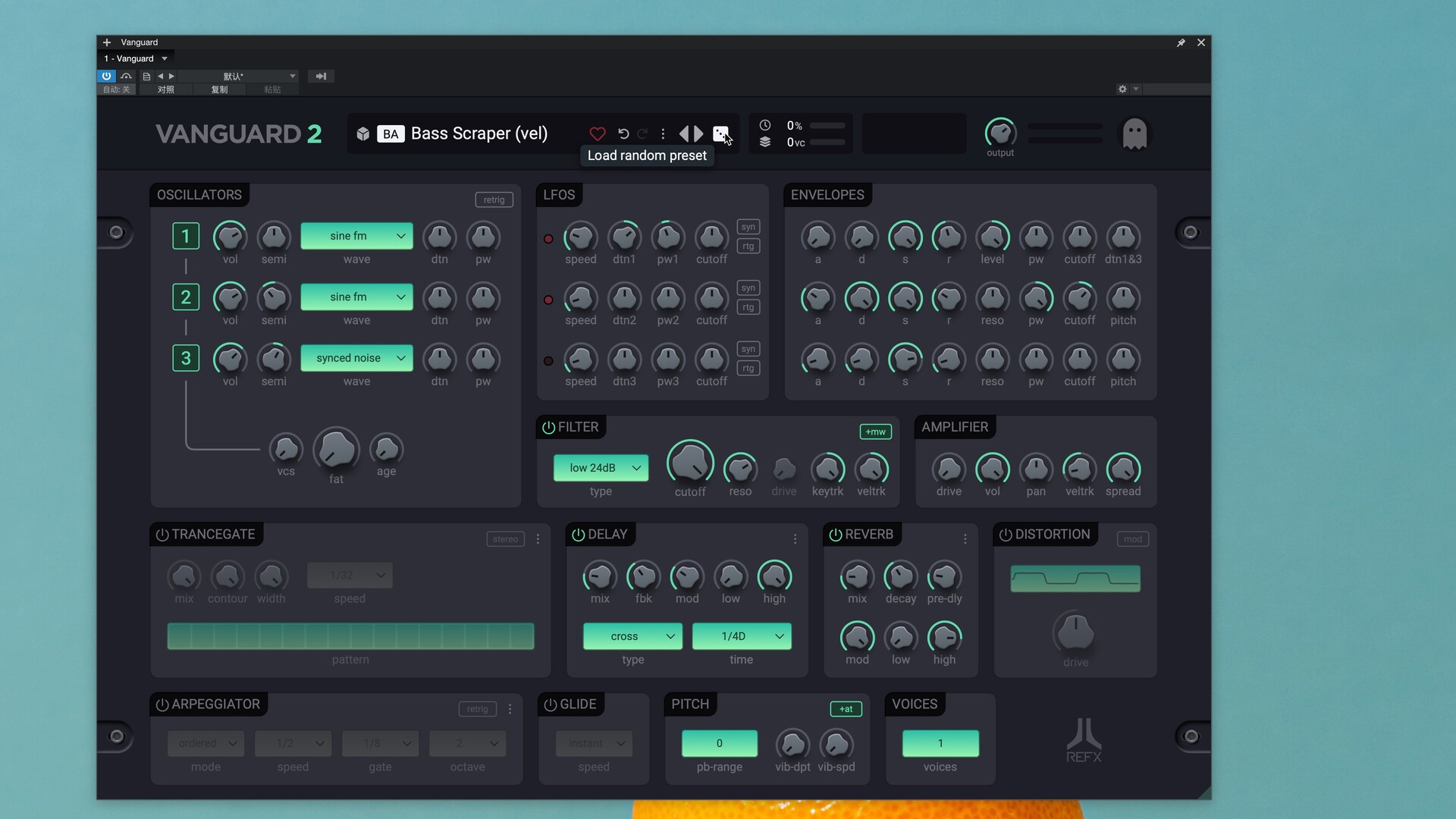Open oscillator 2 sine fm wave dropdown
The image size is (1456, 819).
pos(356,297)
